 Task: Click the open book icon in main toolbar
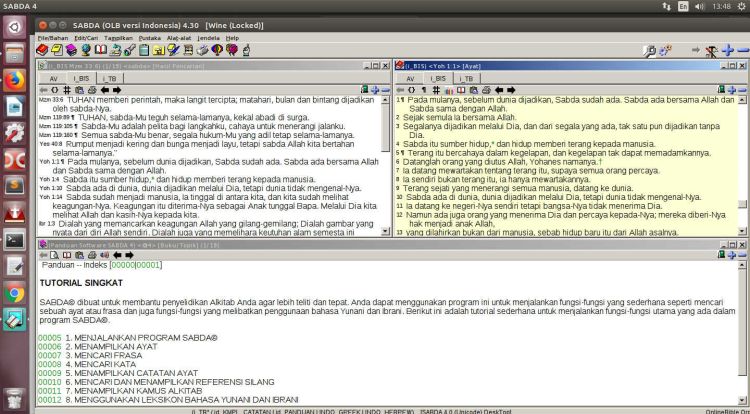pos(101,50)
